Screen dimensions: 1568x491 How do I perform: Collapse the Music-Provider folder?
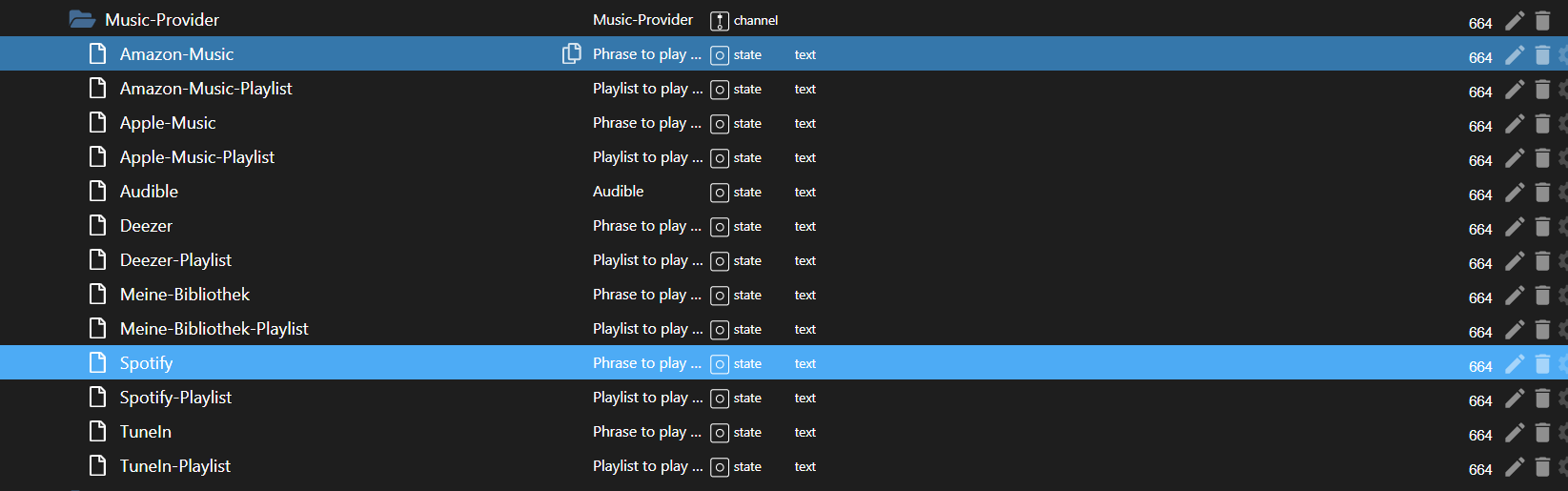tap(82, 20)
